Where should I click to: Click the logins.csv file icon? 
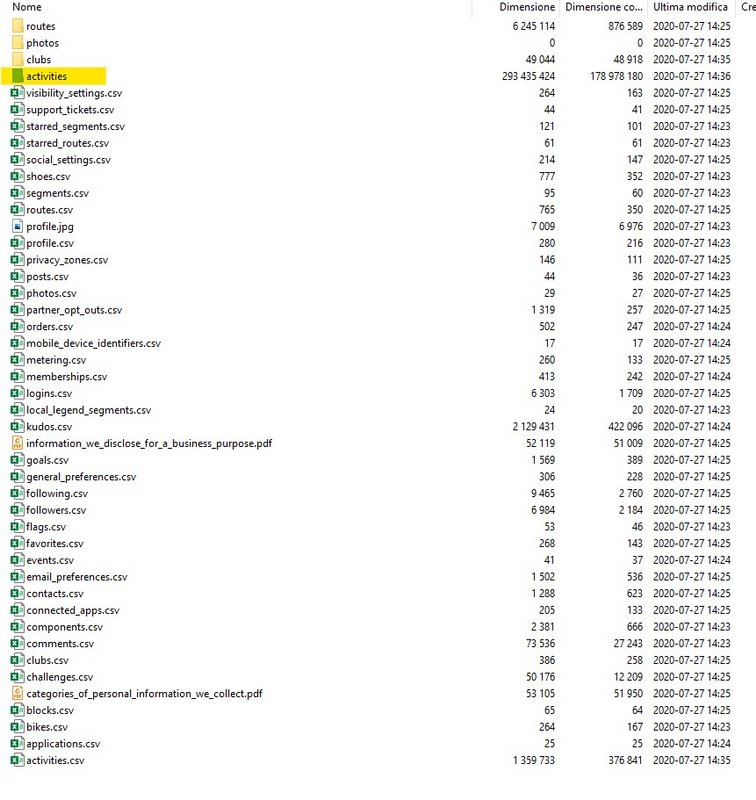pos(17,393)
